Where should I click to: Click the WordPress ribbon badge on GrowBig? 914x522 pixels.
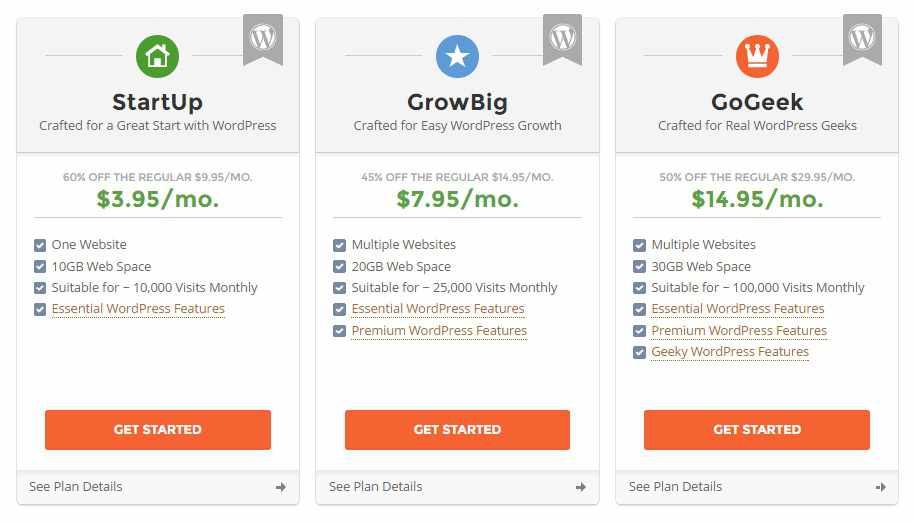563,40
